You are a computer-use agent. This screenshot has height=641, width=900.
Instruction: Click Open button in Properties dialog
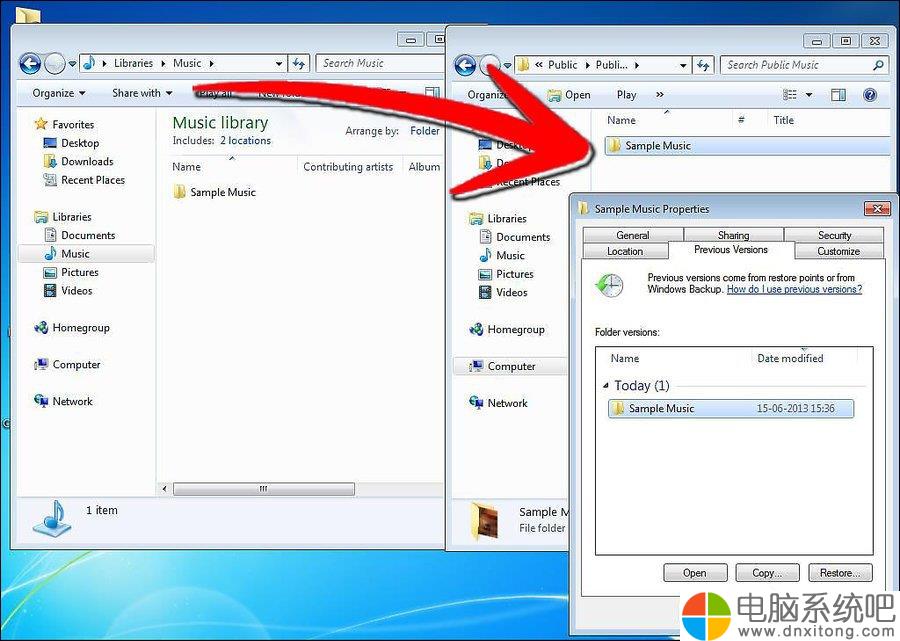click(x=695, y=573)
